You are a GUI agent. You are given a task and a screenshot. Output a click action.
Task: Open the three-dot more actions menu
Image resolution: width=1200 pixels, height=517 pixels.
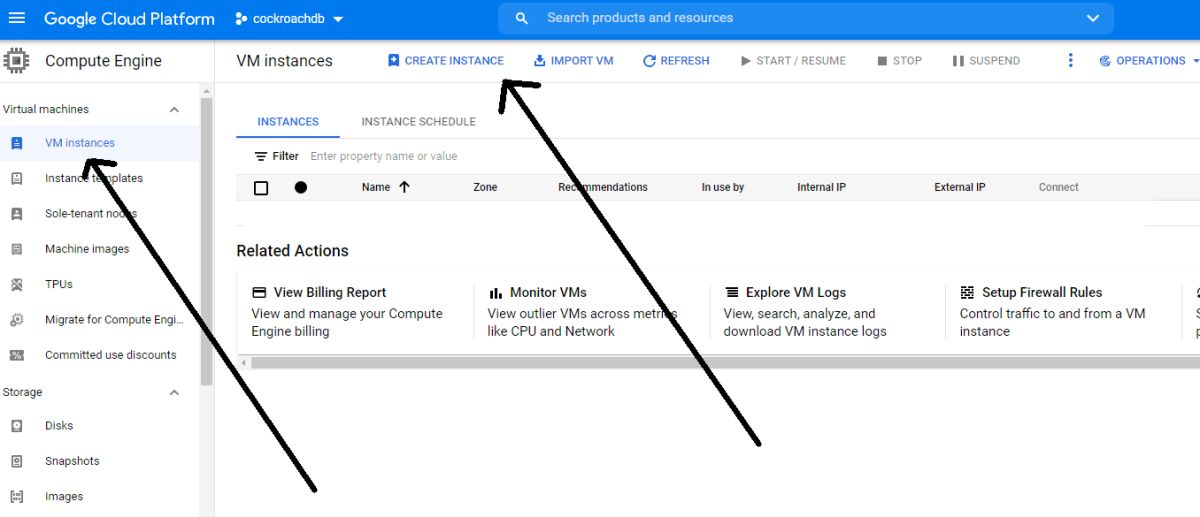(1070, 60)
